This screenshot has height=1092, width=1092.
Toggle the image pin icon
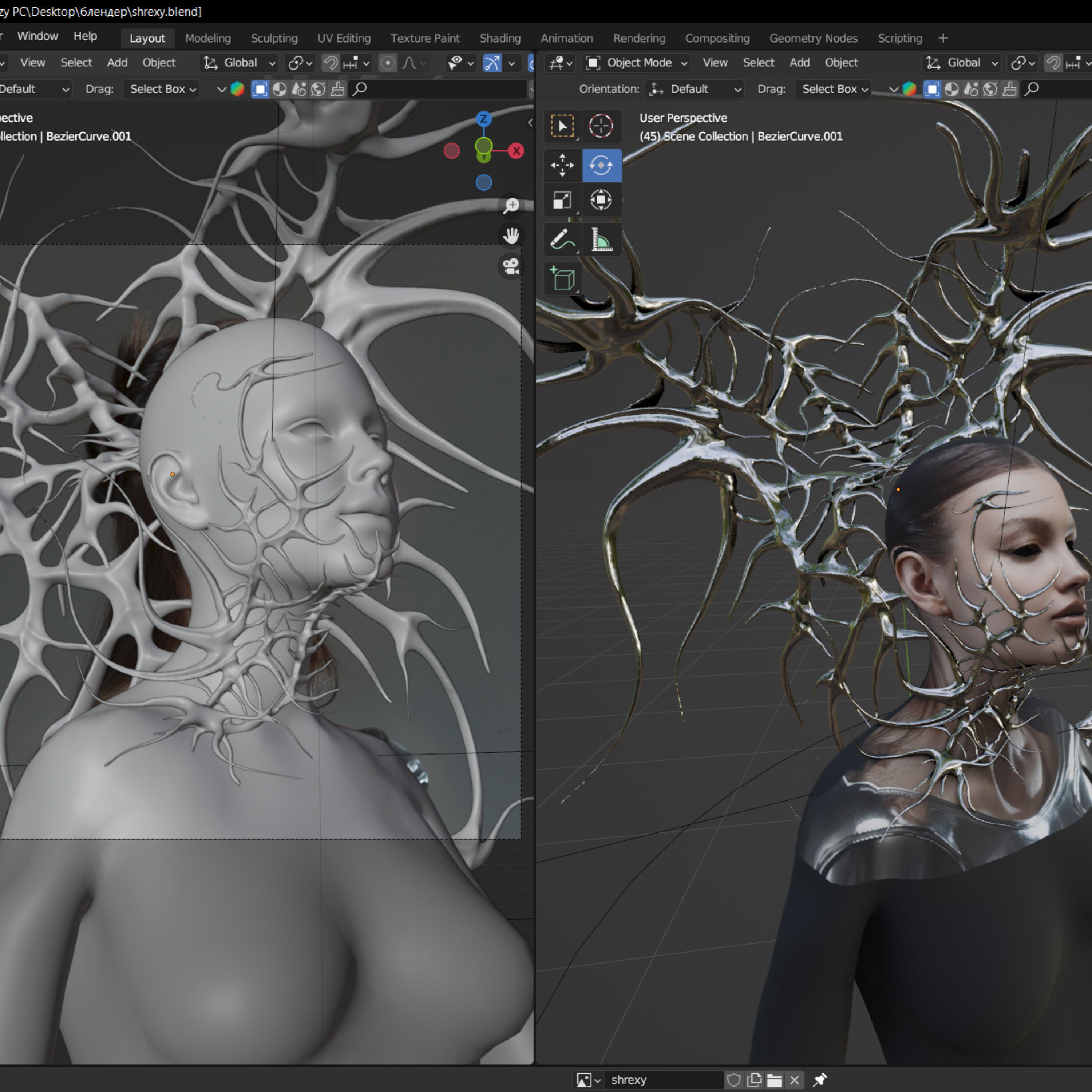tap(820, 1080)
